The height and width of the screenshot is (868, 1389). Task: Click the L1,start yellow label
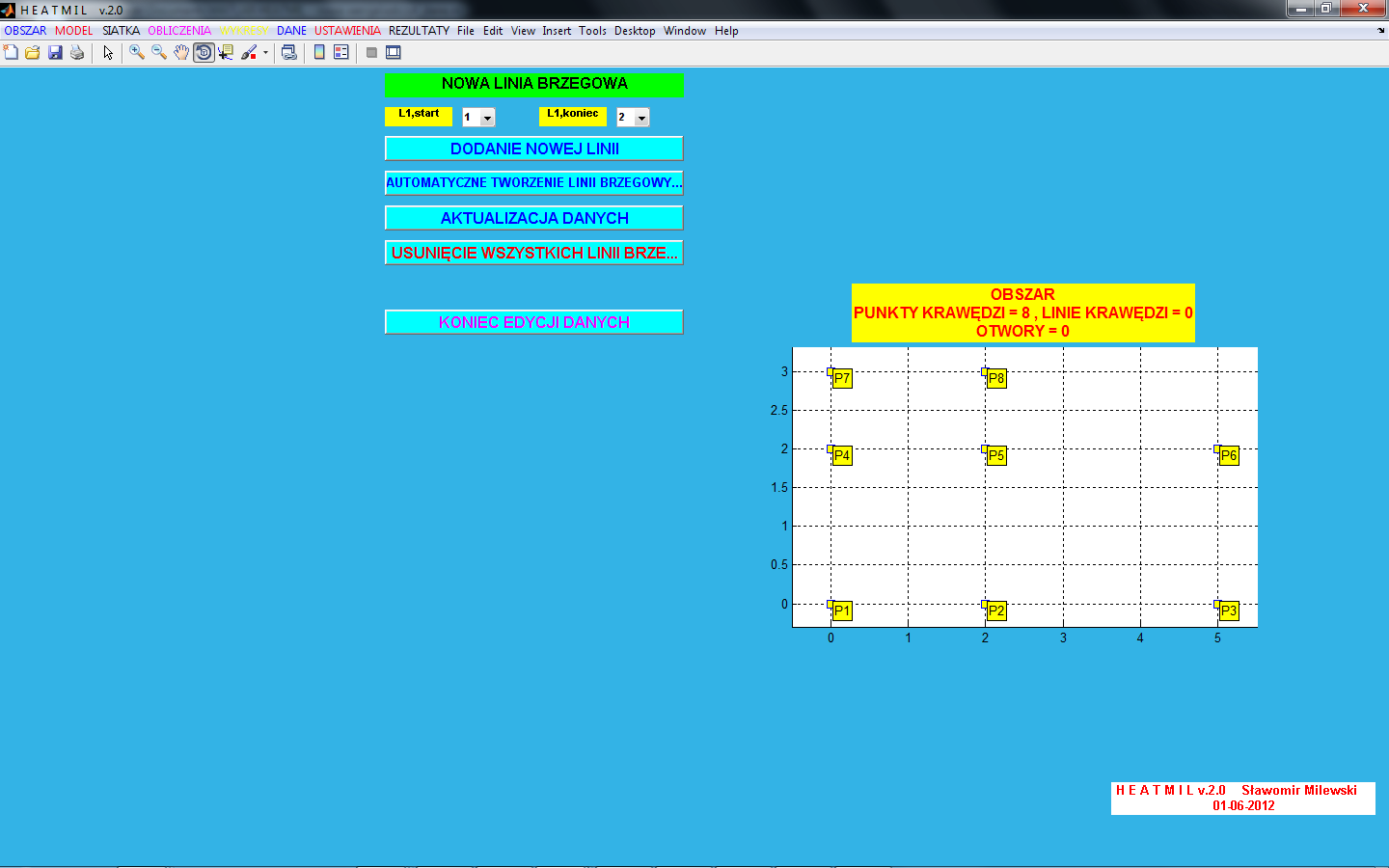(x=419, y=116)
